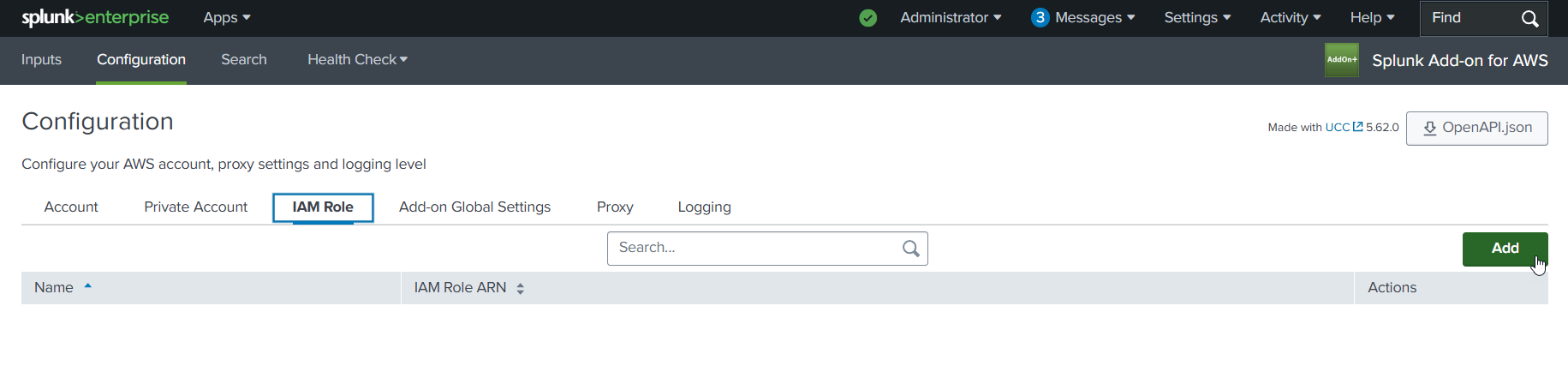Click the magnifier icon in Find box
Screen dimensions: 1568x384
click(x=1529, y=19)
